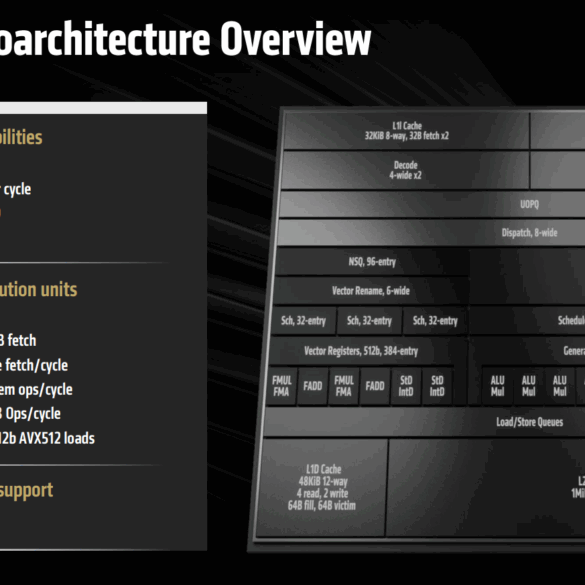Select 'Vector Registers, 512b, 384-entry' block
Image resolution: width=585 pixels, height=585 pixels.
(361, 351)
